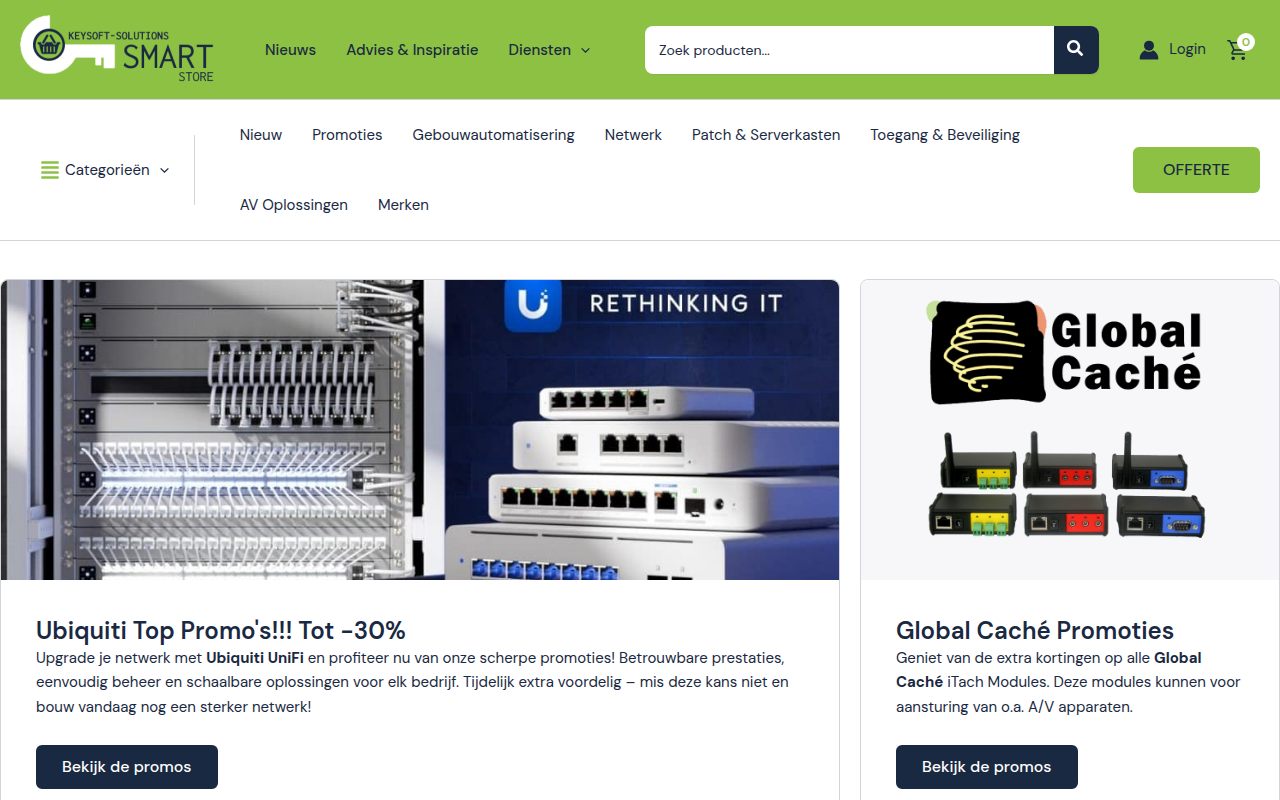Click the magnifying glass search button
The width and height of the screenshot is (1280, 800).
[x=1076, y=50]
